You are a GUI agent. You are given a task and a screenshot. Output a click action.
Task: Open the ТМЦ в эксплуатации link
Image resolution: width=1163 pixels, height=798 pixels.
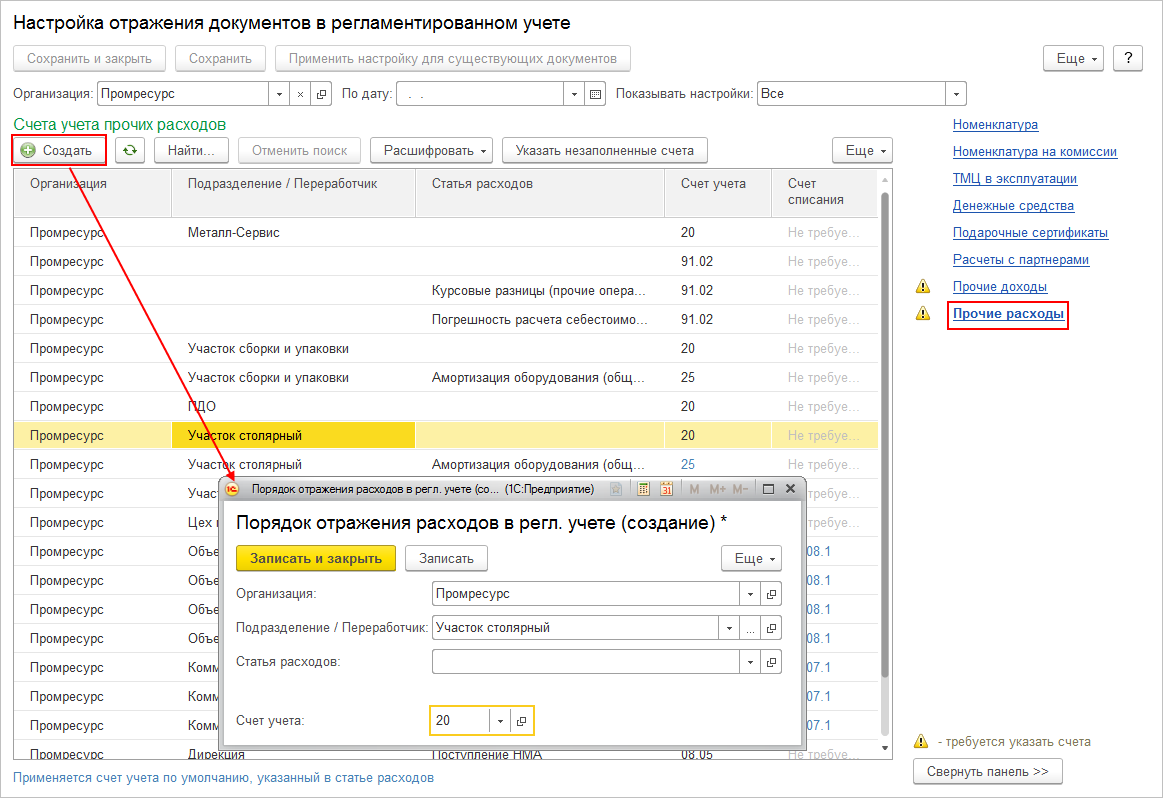(x=1015, y=178)
